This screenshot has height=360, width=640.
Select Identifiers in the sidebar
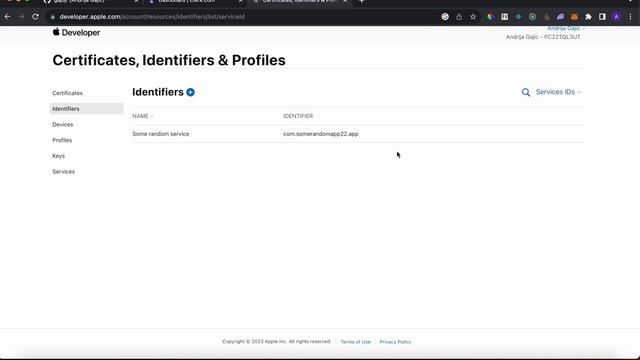tap(87, 109)
